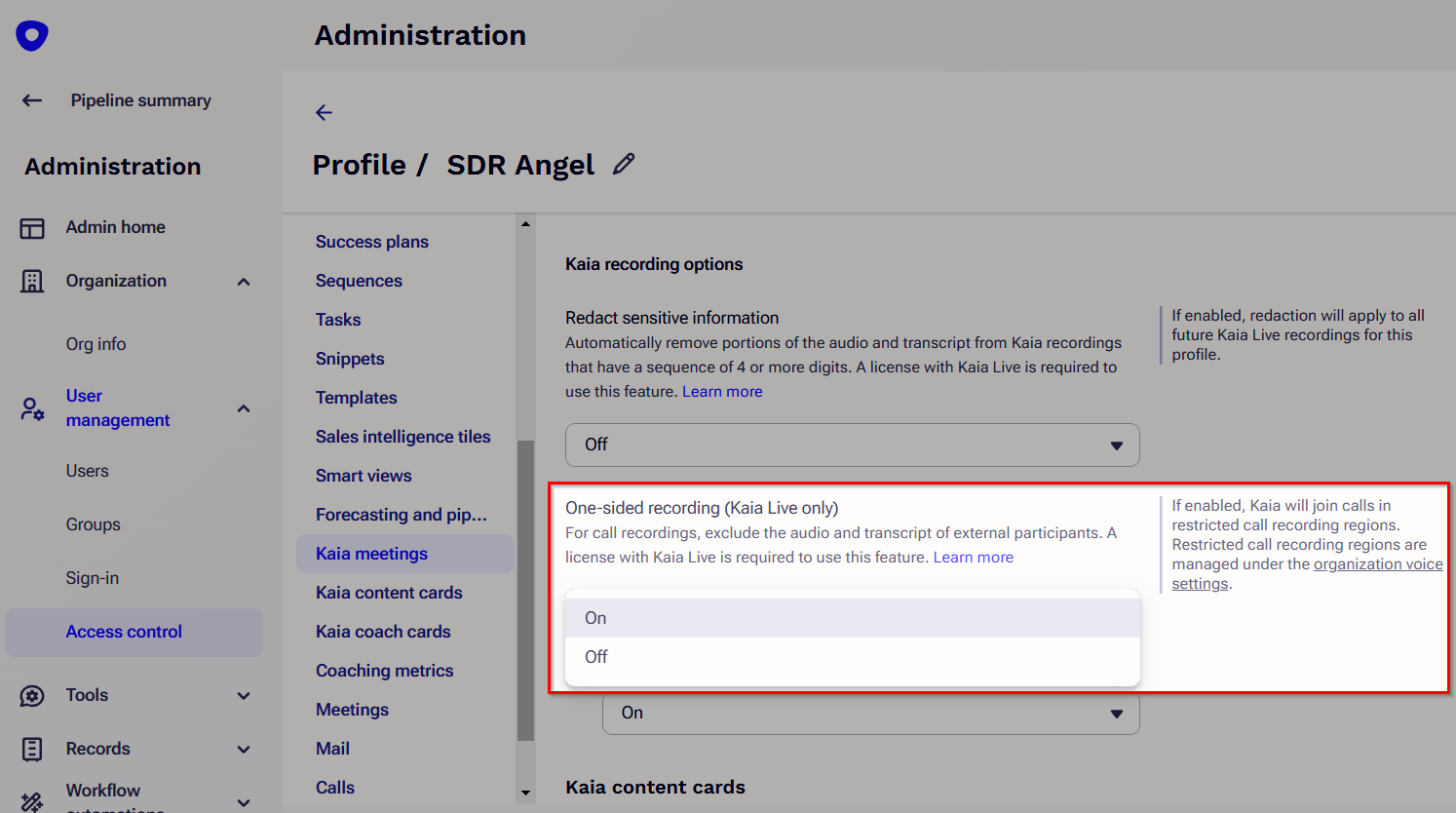1456x813 pixels.
Task: Collapse the Organization section chevron
Action: coord(244,282)
